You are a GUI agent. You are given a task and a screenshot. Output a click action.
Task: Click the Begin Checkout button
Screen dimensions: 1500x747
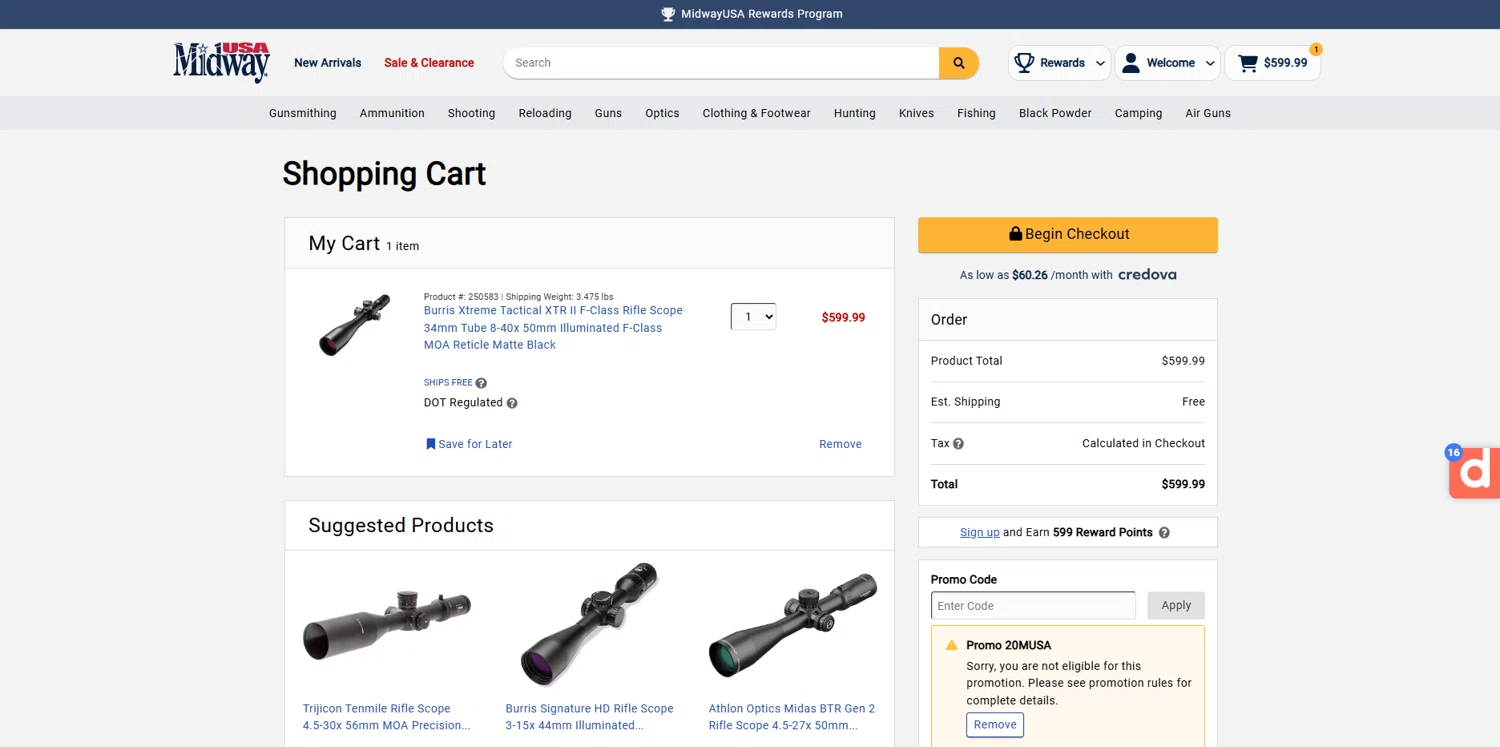[x=1067, y=234]
